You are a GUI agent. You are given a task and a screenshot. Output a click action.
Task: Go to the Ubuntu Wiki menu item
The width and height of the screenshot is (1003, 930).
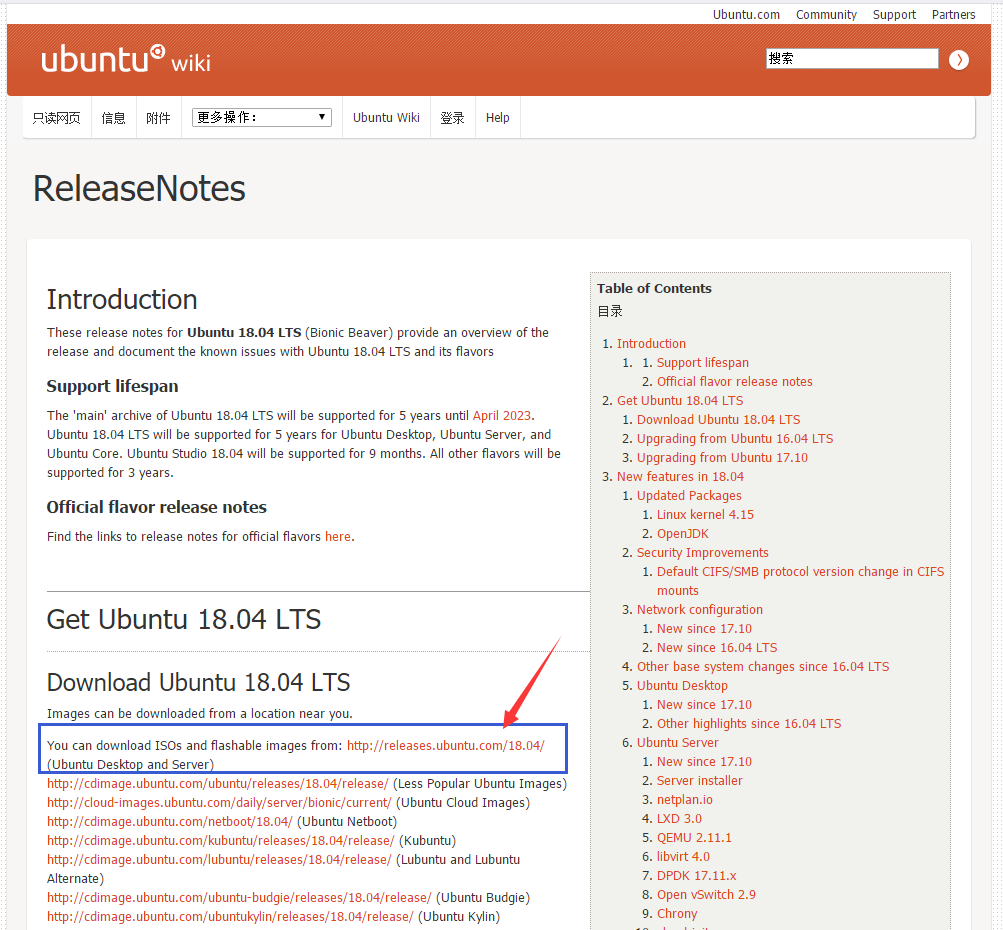(x=386, y=118)
